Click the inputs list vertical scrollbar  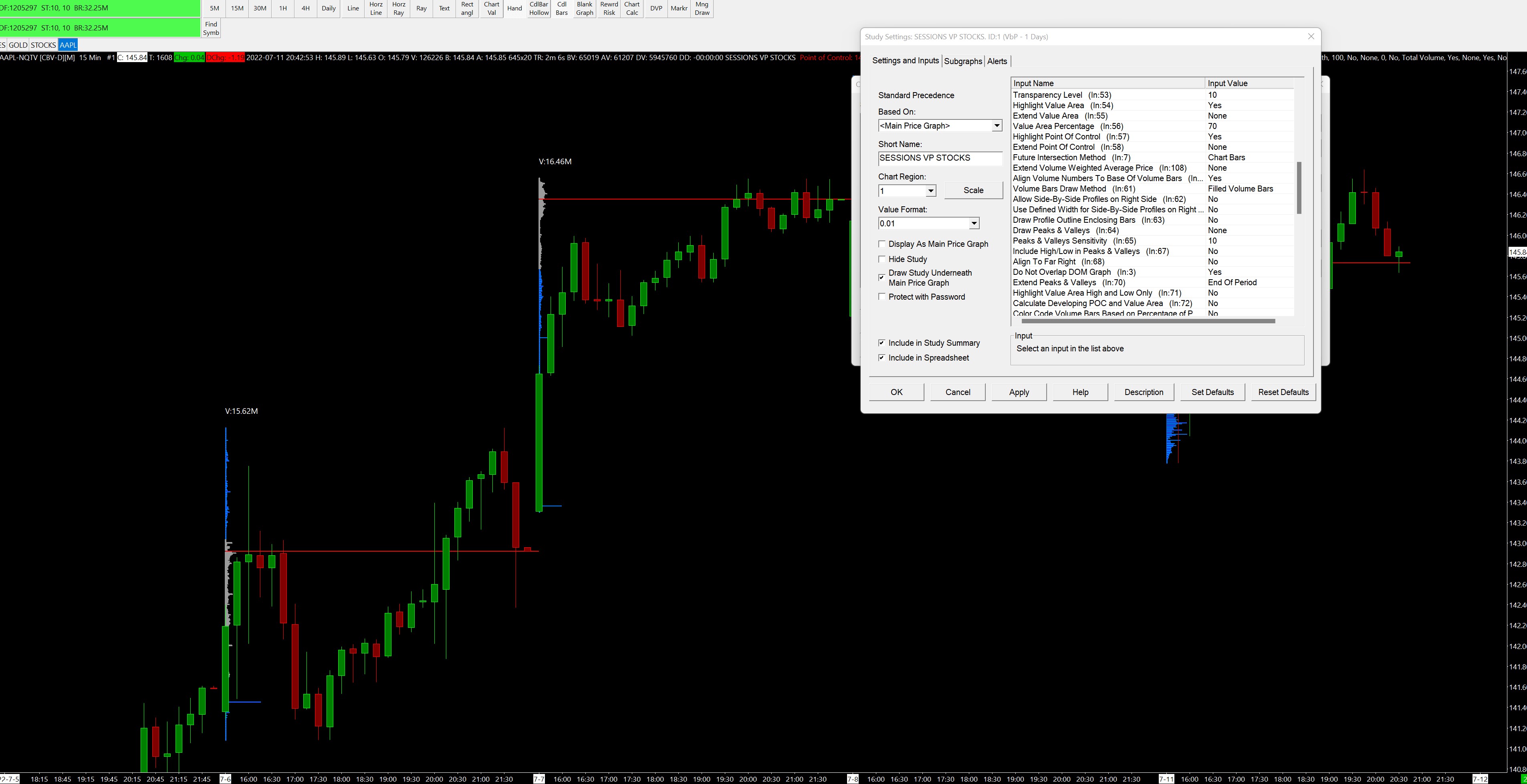[x=1299, y=187]
